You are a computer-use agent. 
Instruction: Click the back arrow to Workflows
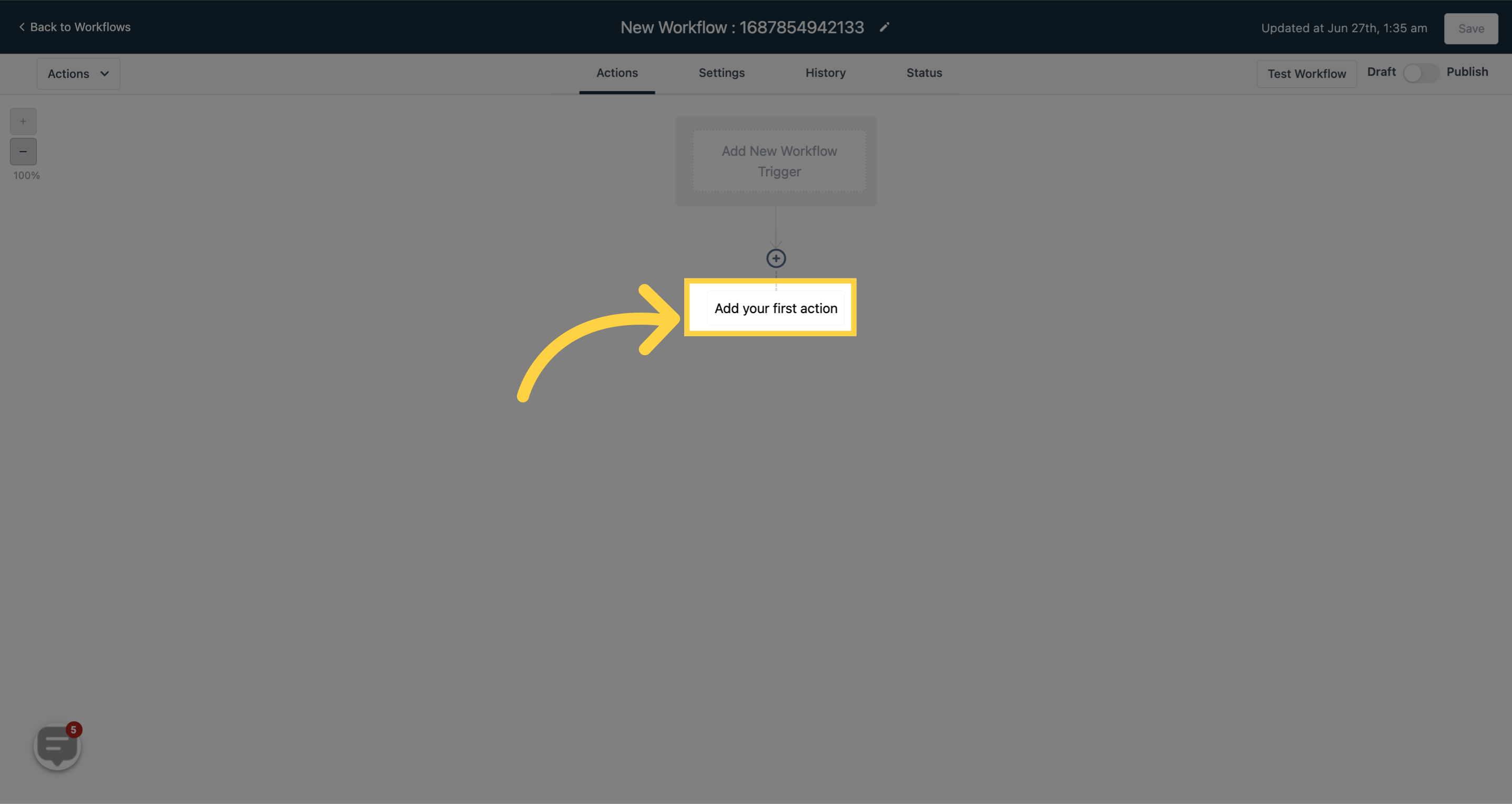pyautogui.click(x=21, y=27)
